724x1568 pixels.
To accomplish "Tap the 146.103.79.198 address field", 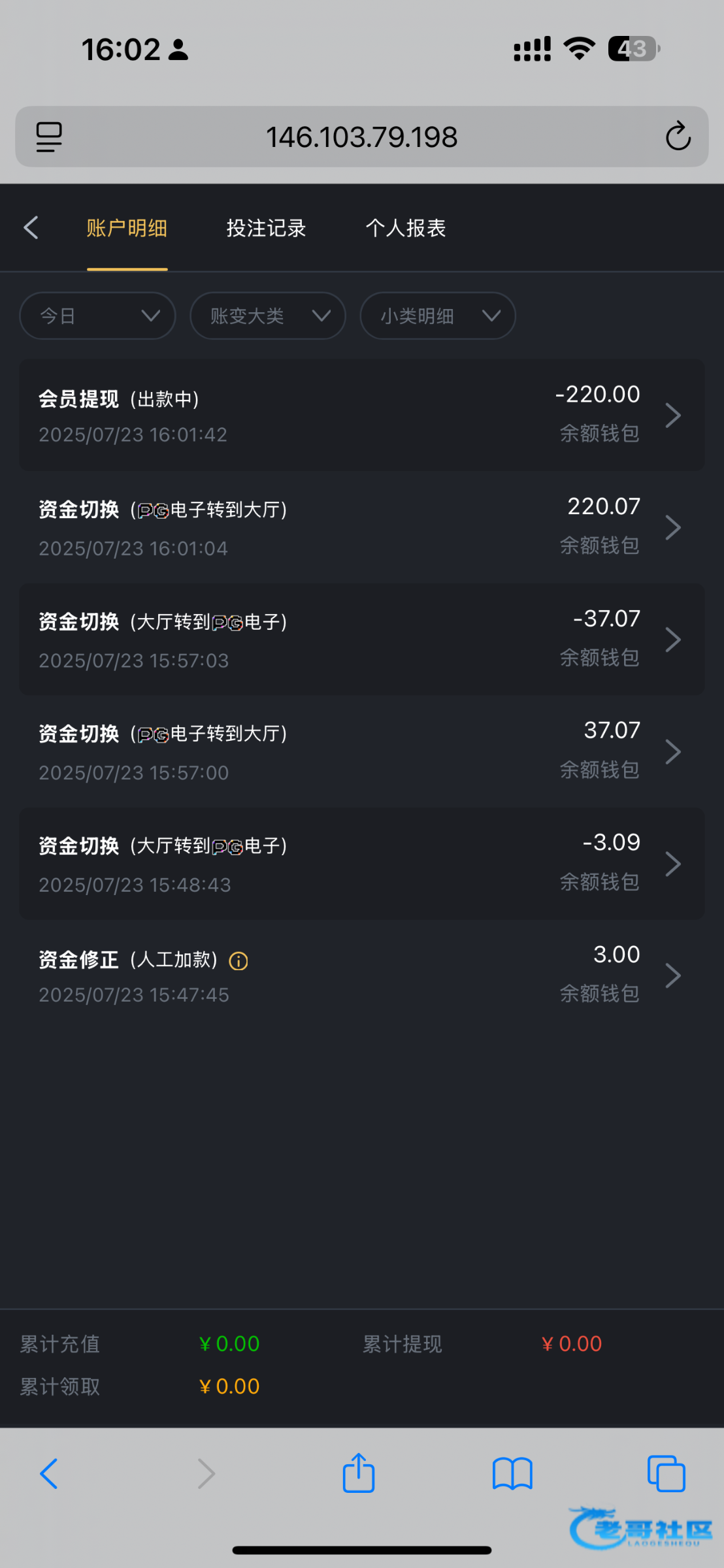I will point(361,137).
